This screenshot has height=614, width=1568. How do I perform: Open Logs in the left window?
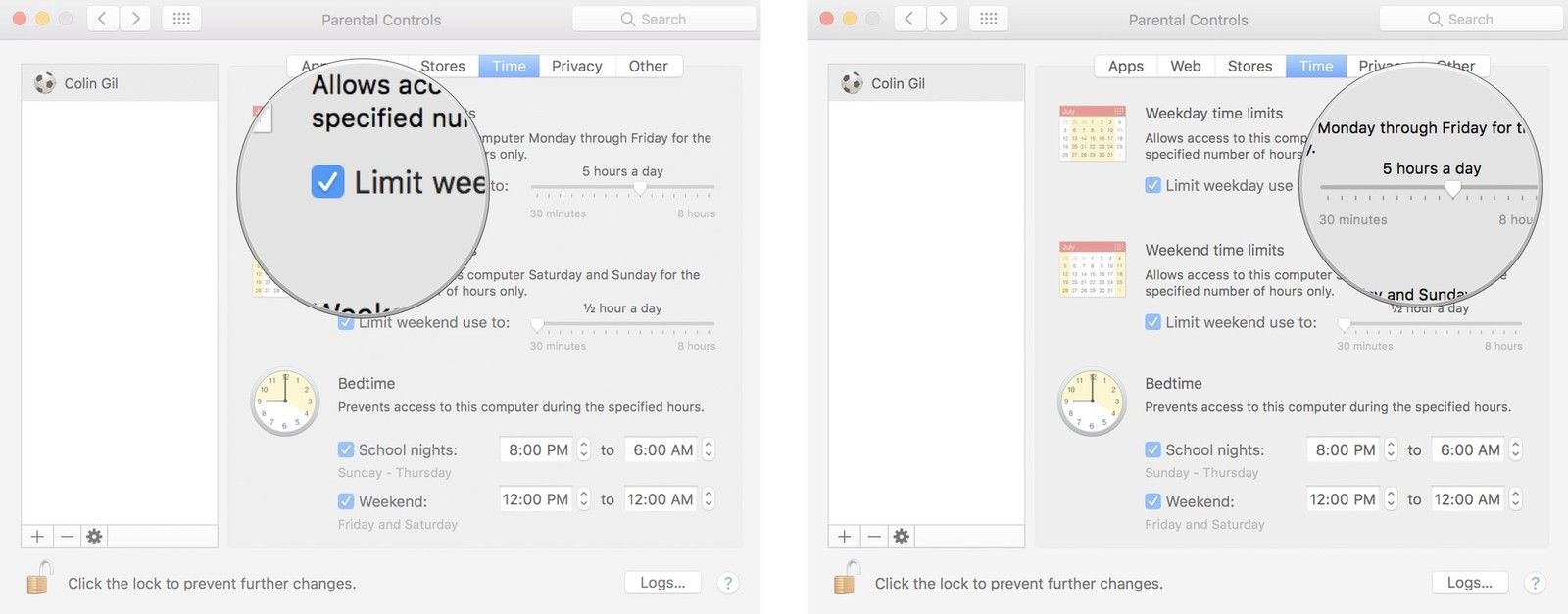[x=662, y=583]
